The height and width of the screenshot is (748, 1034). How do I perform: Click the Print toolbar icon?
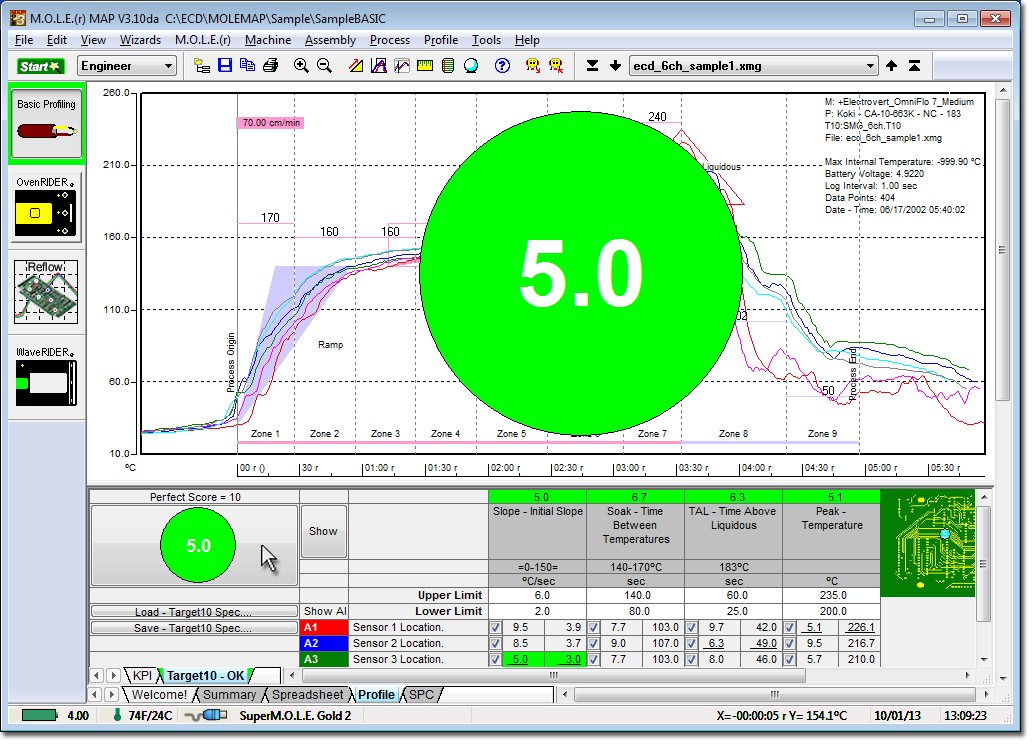pos(270,66)
